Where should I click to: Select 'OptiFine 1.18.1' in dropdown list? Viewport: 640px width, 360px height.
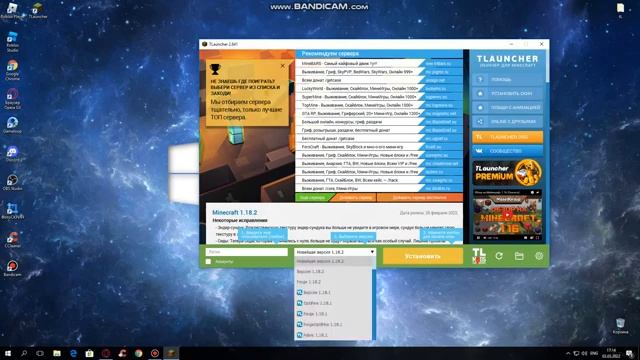333,303
